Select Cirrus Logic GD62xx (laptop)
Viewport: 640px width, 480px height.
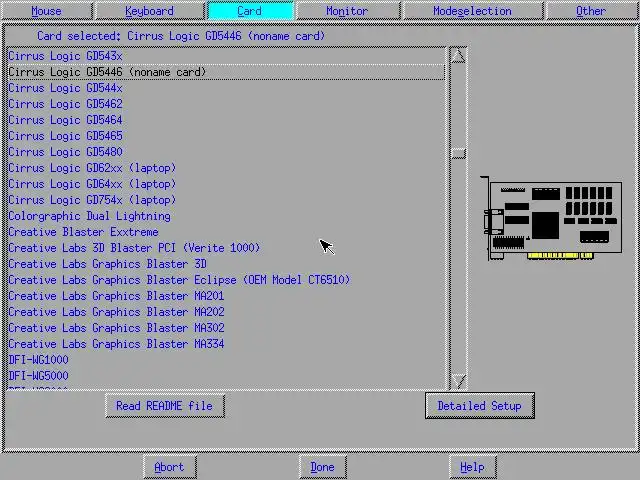pyautogui.click(x=227, y=168)
